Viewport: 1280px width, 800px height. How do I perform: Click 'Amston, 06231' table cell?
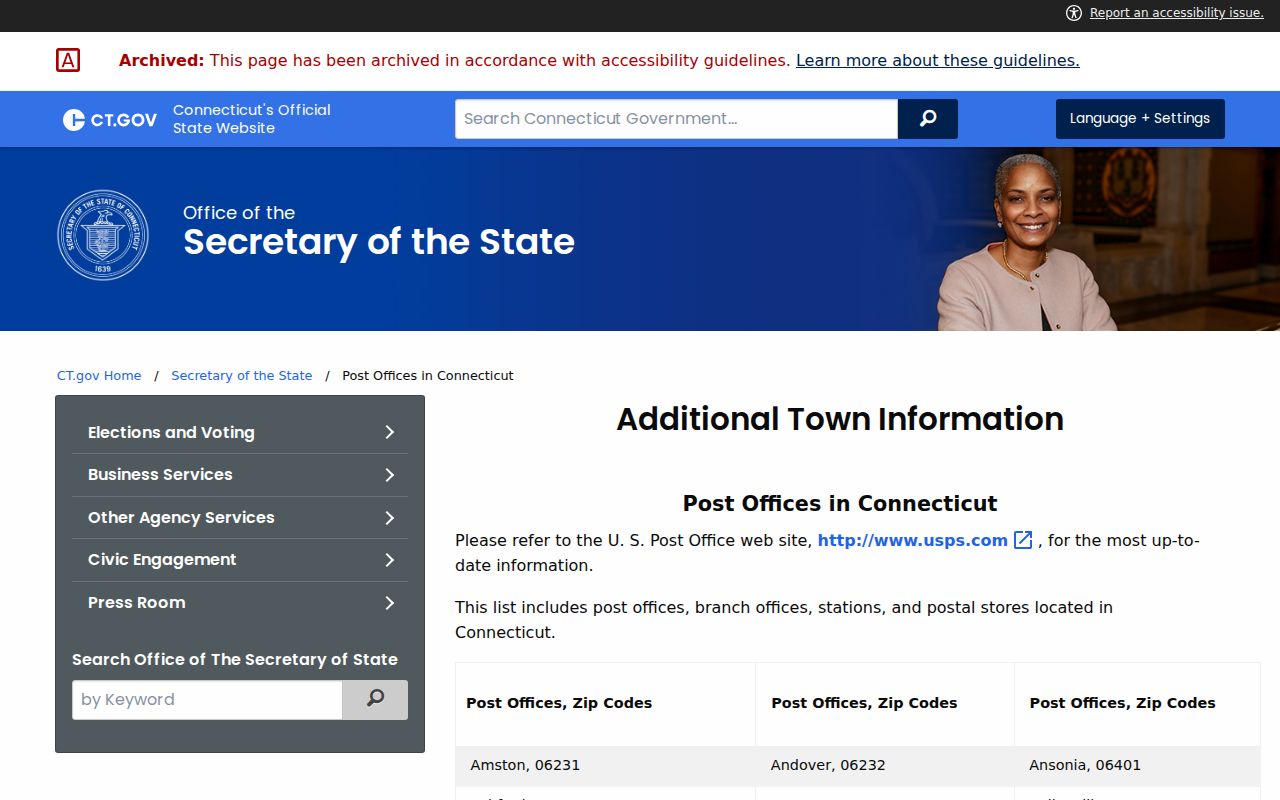605,765
